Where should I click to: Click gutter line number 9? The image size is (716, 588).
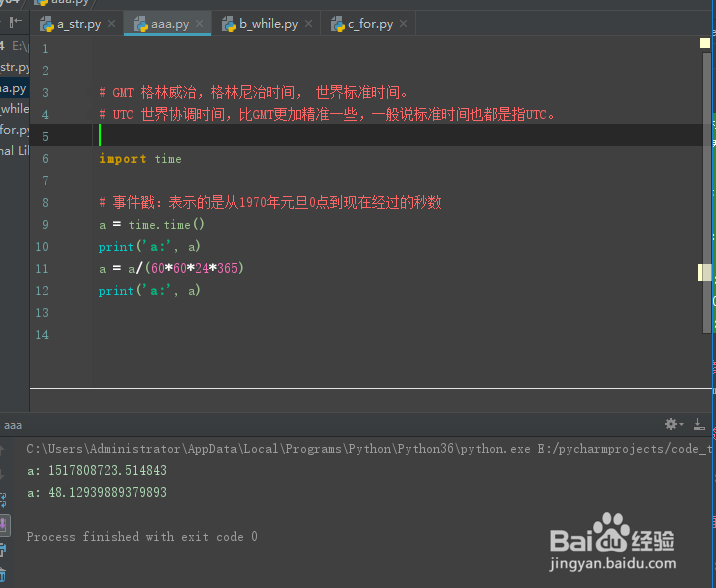45,225
